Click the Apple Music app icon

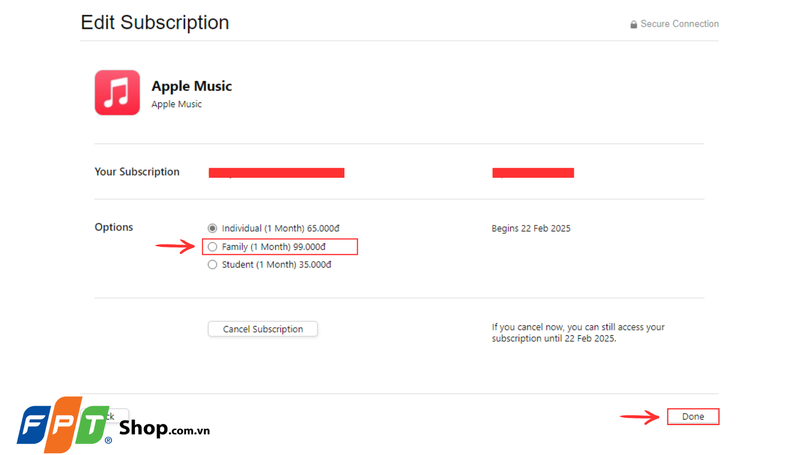(118, 92)
